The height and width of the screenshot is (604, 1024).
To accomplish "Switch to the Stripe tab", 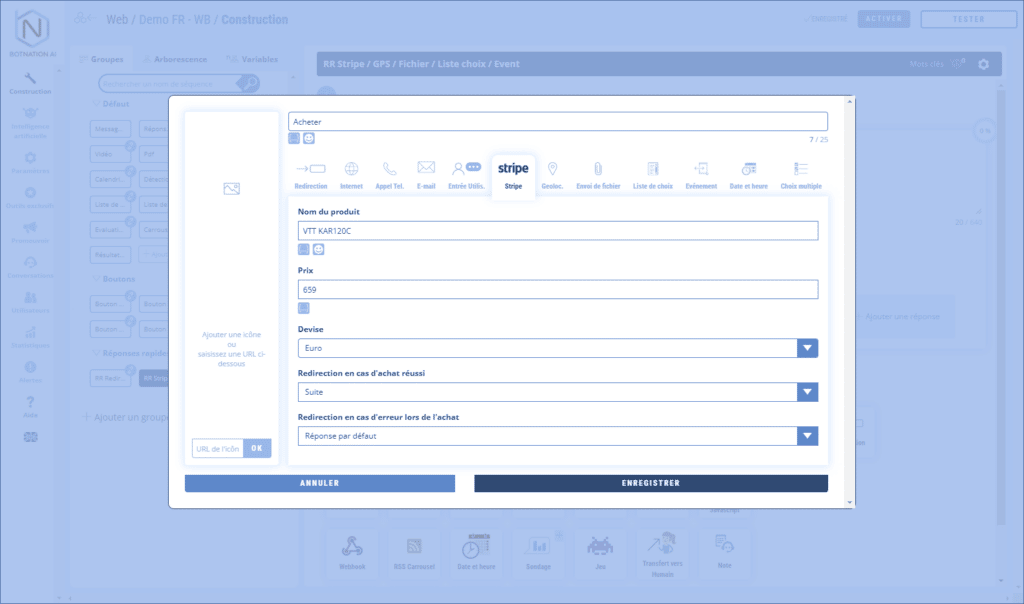I will coord(513,174).
